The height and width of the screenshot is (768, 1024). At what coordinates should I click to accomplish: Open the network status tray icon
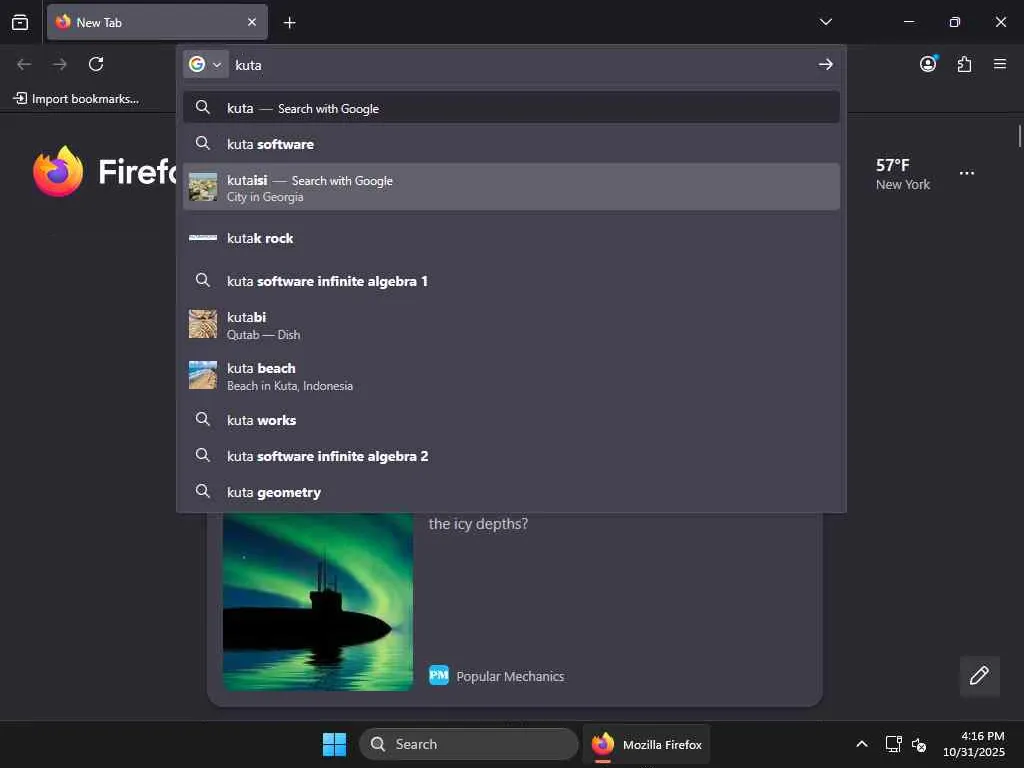893,744
